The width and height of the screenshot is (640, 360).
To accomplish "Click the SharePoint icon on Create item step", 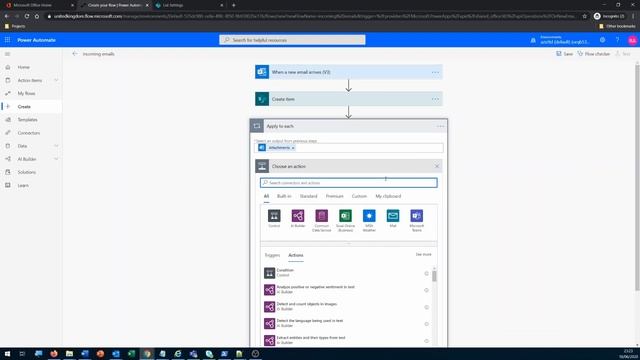I will (262, 99).
